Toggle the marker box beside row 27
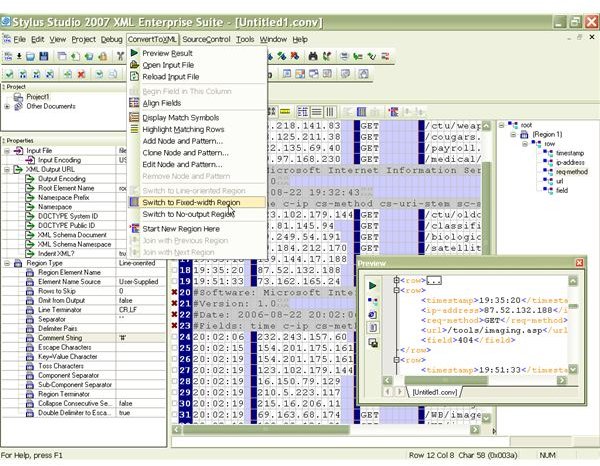Screen dimensions: 600x466 pyautogui.click(x=174, y=370)
